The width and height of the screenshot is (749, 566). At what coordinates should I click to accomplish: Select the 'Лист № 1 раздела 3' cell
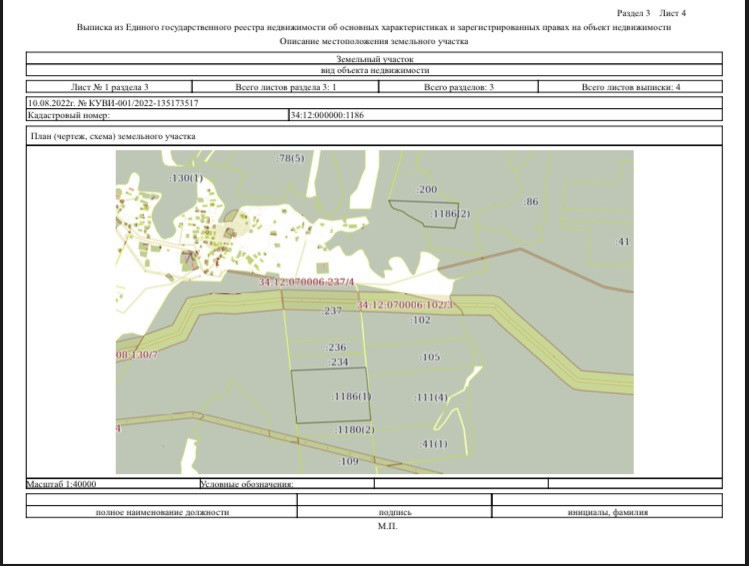coord(109,87)
